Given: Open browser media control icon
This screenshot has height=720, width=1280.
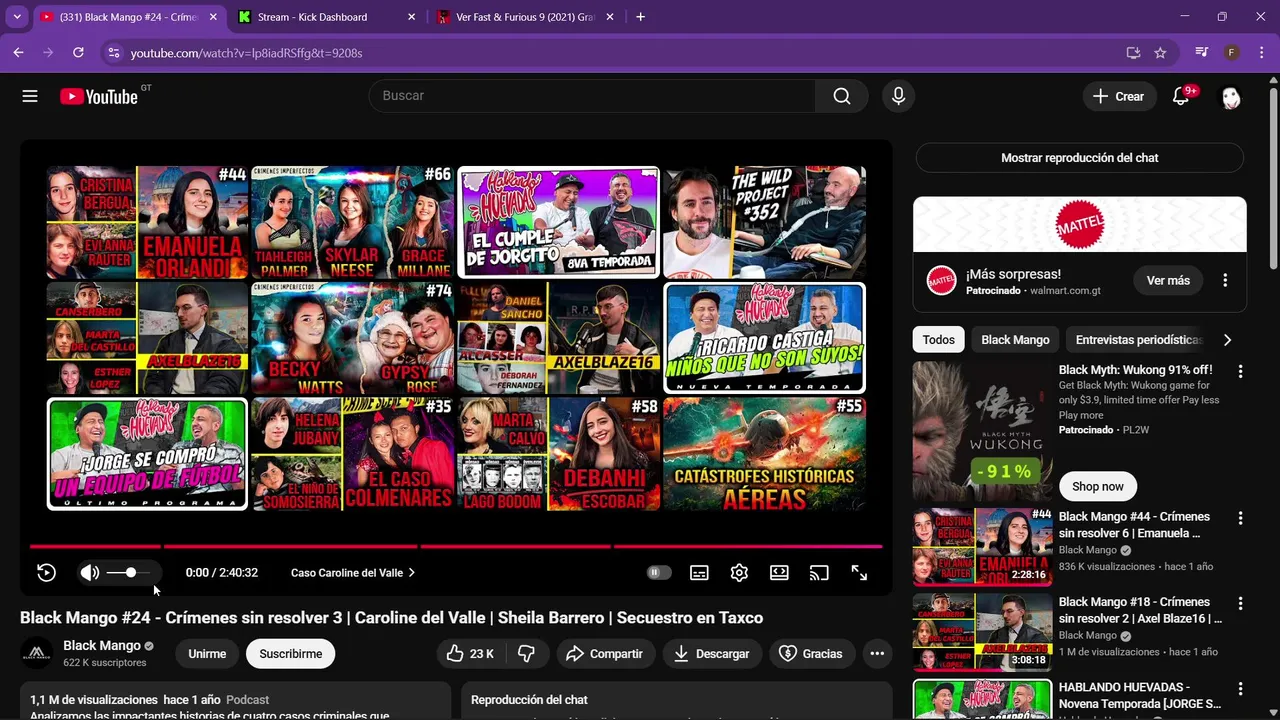Looking at the screenshot, I should coord(1202,53).
